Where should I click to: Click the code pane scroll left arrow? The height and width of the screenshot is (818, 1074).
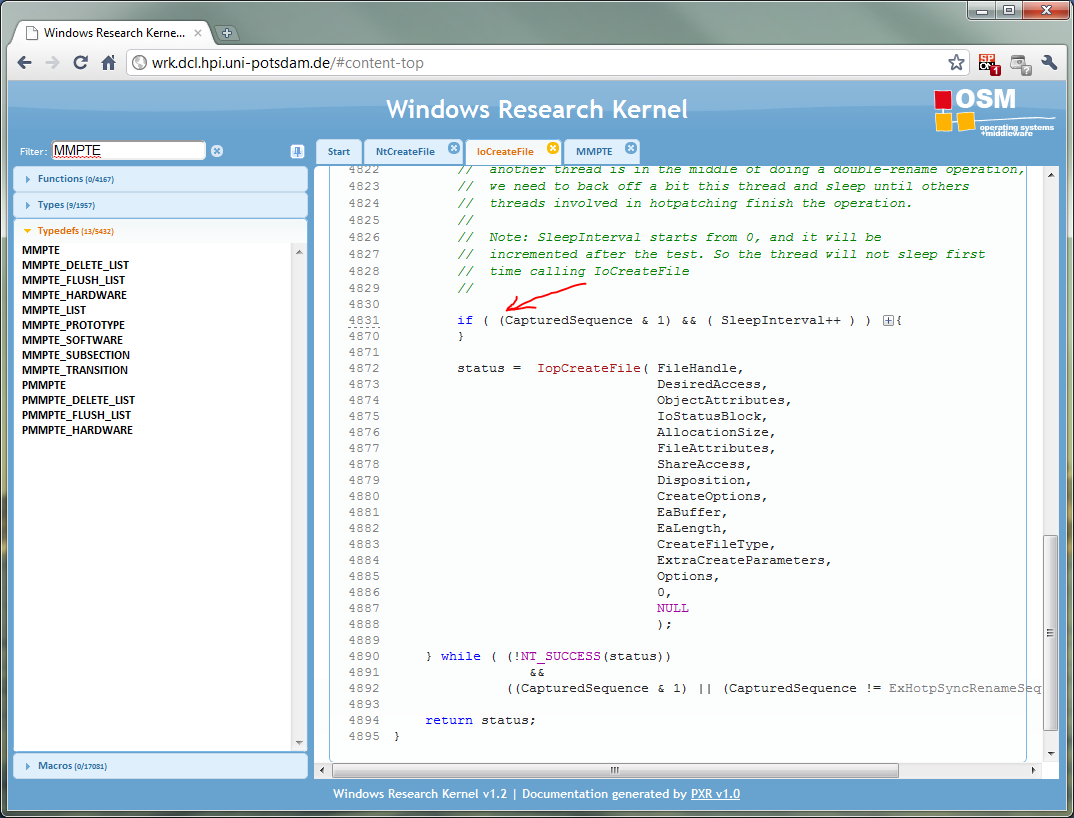[x=323, y=771]
